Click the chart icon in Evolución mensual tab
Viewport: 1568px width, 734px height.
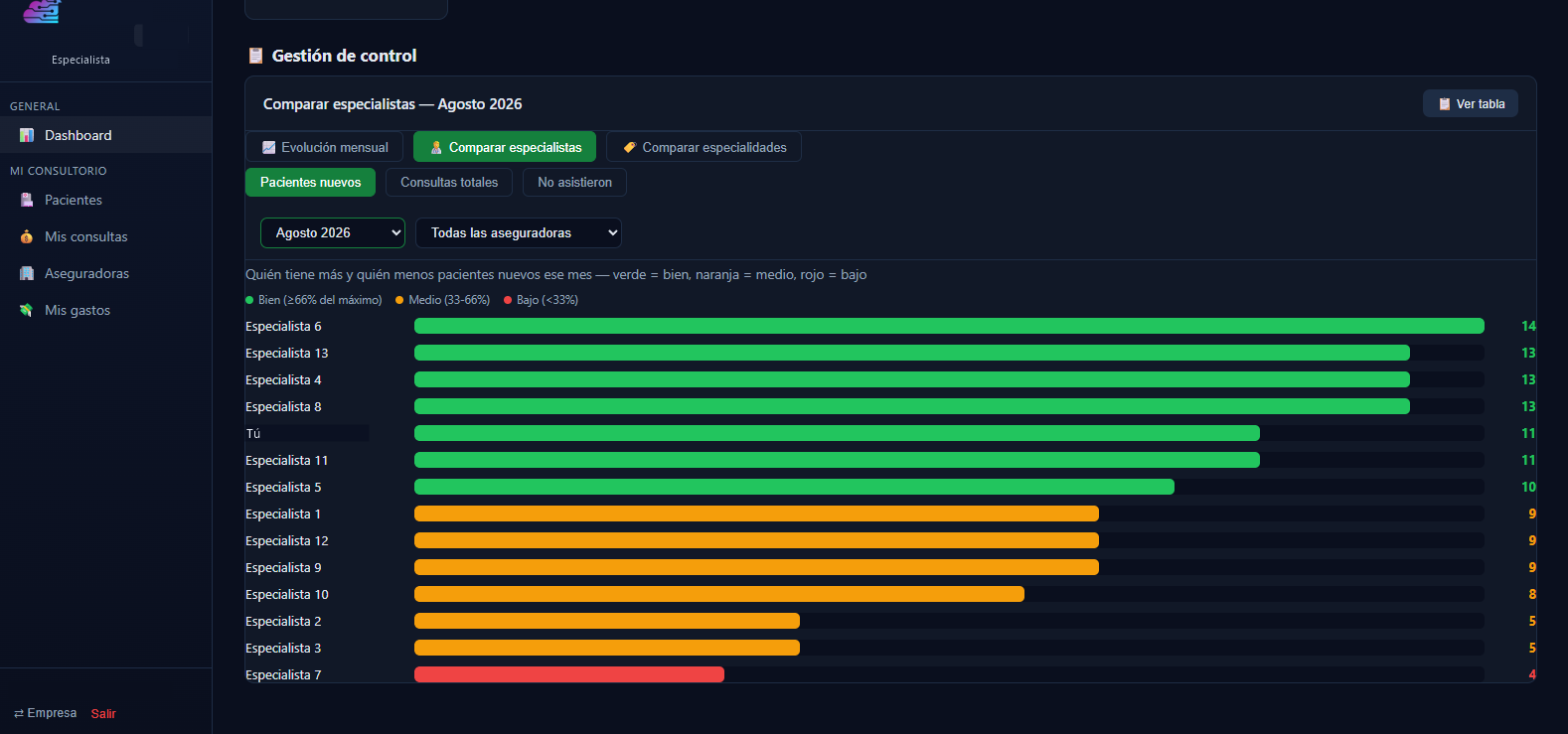[268, 147]
